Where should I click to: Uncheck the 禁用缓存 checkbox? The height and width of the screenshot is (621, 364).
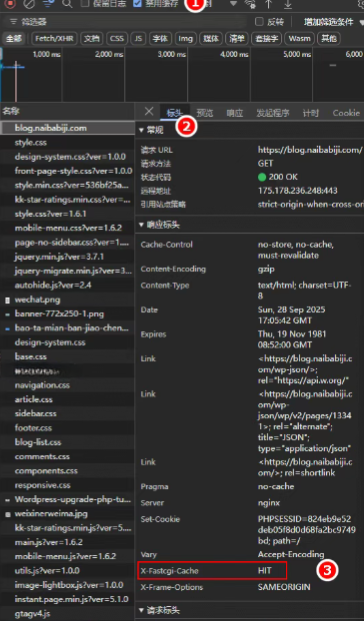[137, 4]
